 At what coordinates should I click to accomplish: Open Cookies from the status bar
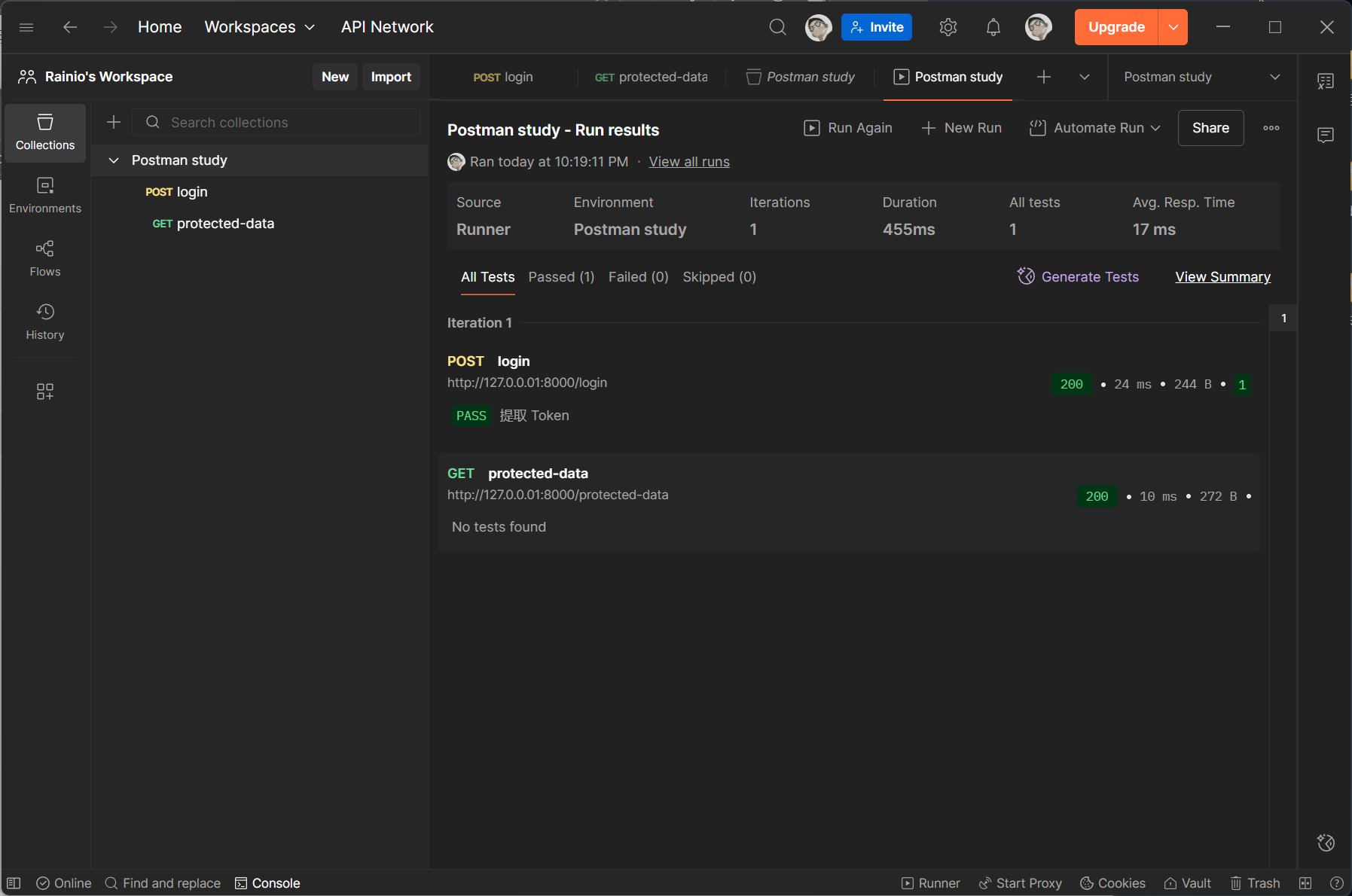1113,883
